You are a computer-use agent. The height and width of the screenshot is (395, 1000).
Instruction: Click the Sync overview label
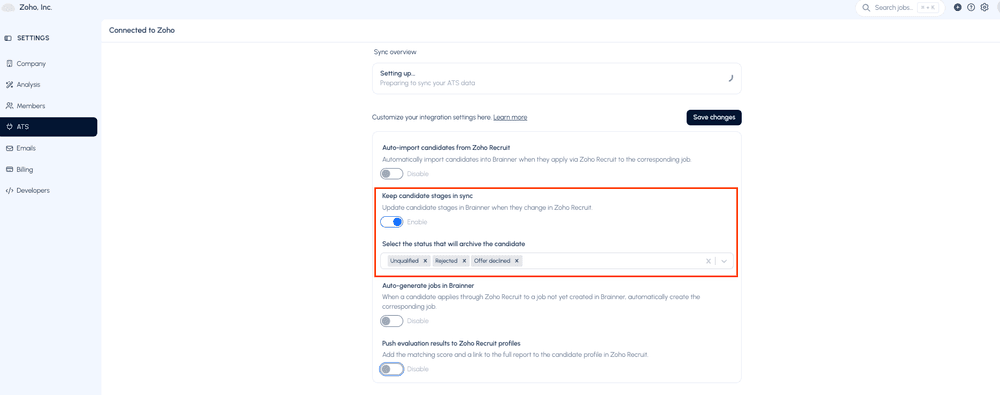(395, 52)
